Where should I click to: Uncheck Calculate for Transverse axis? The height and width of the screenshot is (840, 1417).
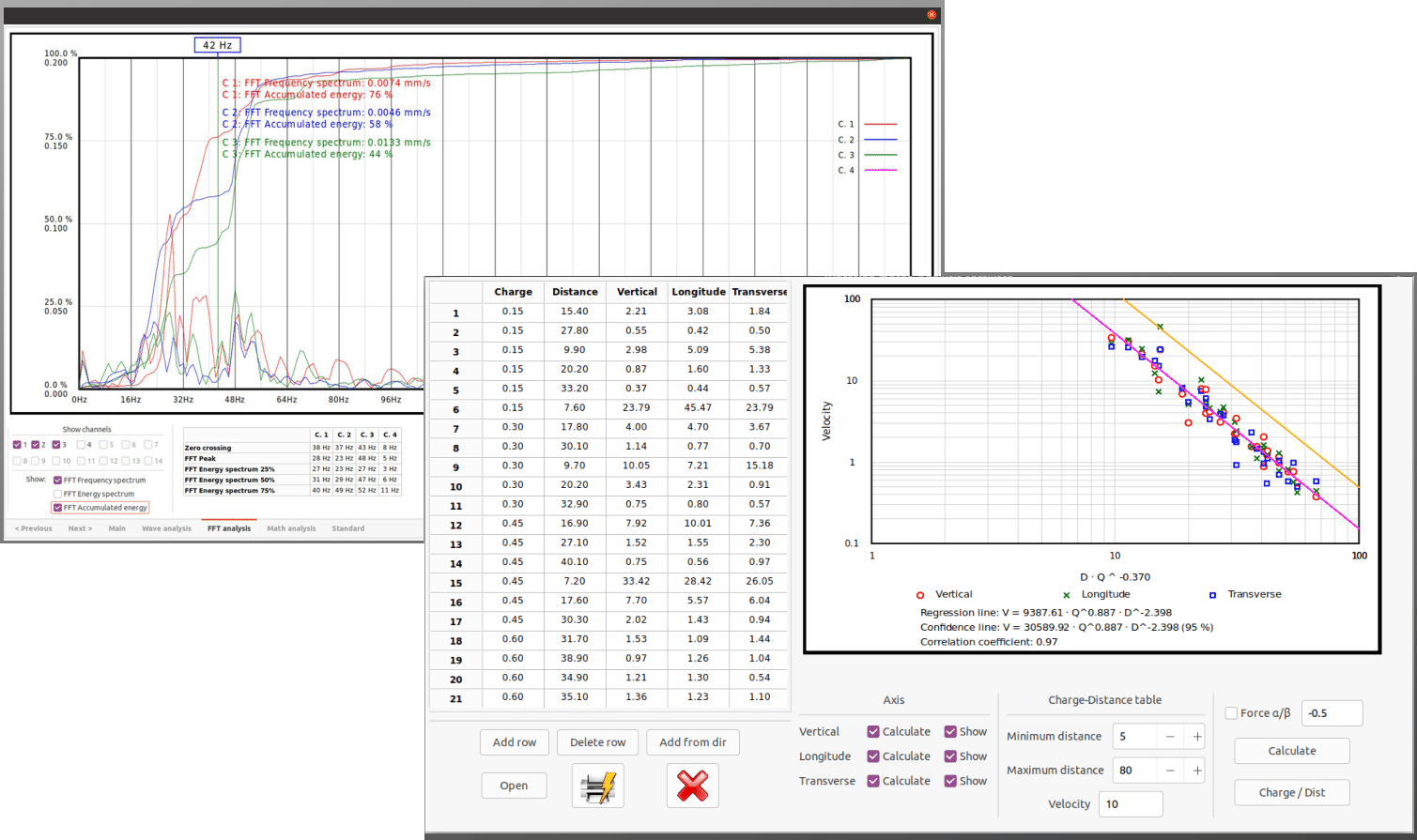[x=873, y=781]
